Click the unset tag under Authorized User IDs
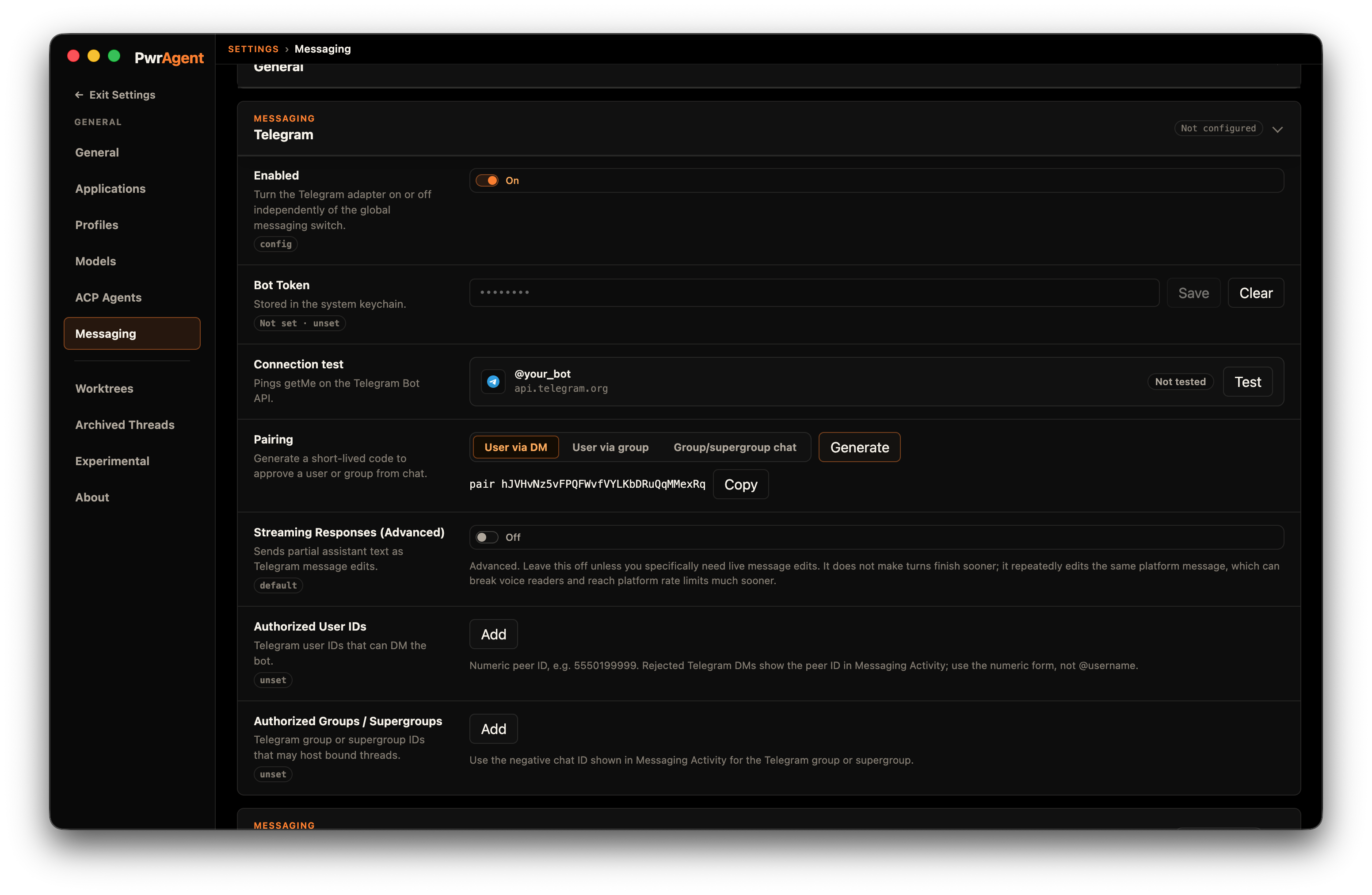 (x=273, y=680)
